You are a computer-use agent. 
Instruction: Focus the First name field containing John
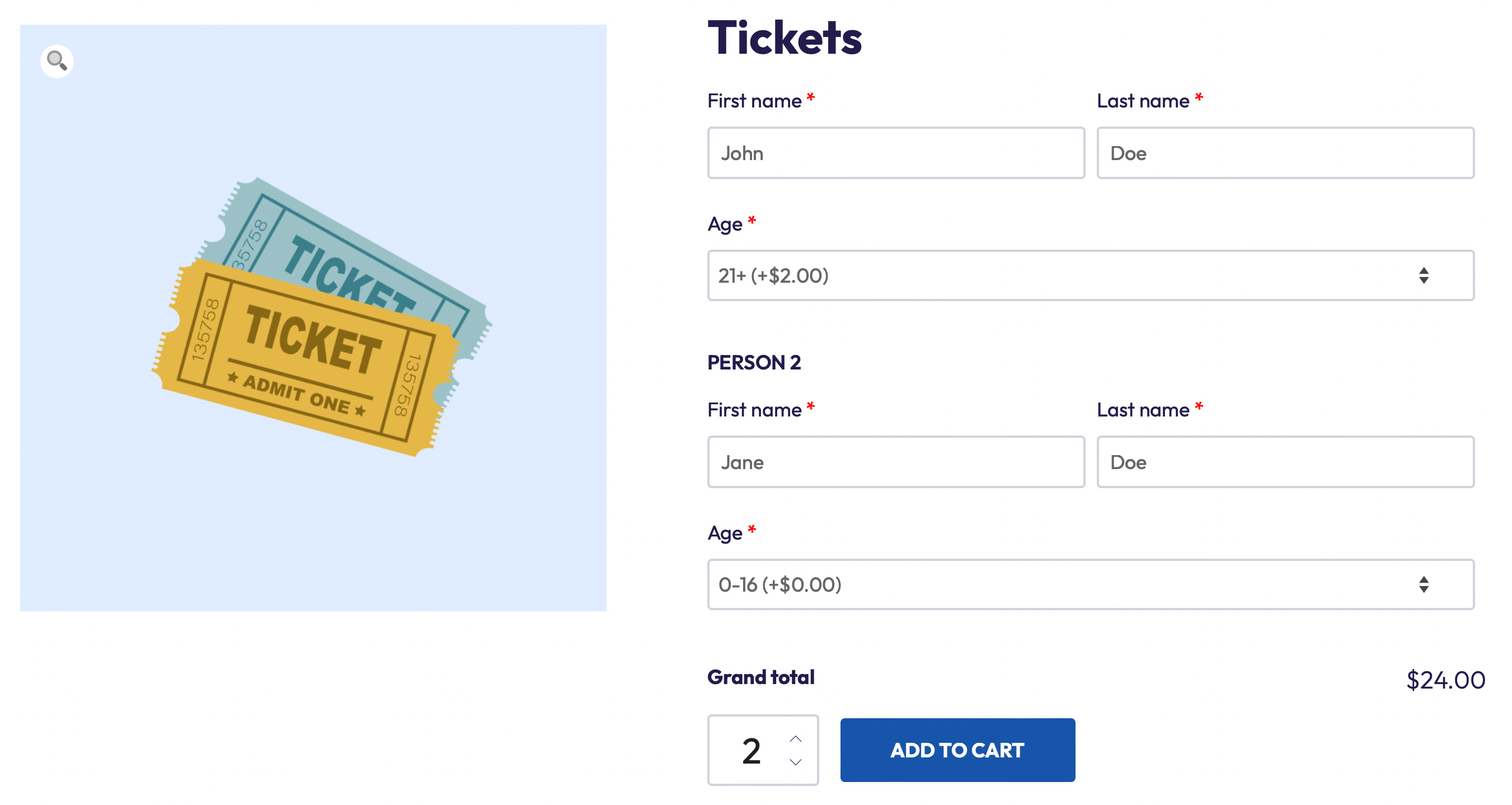click(896, 153)
